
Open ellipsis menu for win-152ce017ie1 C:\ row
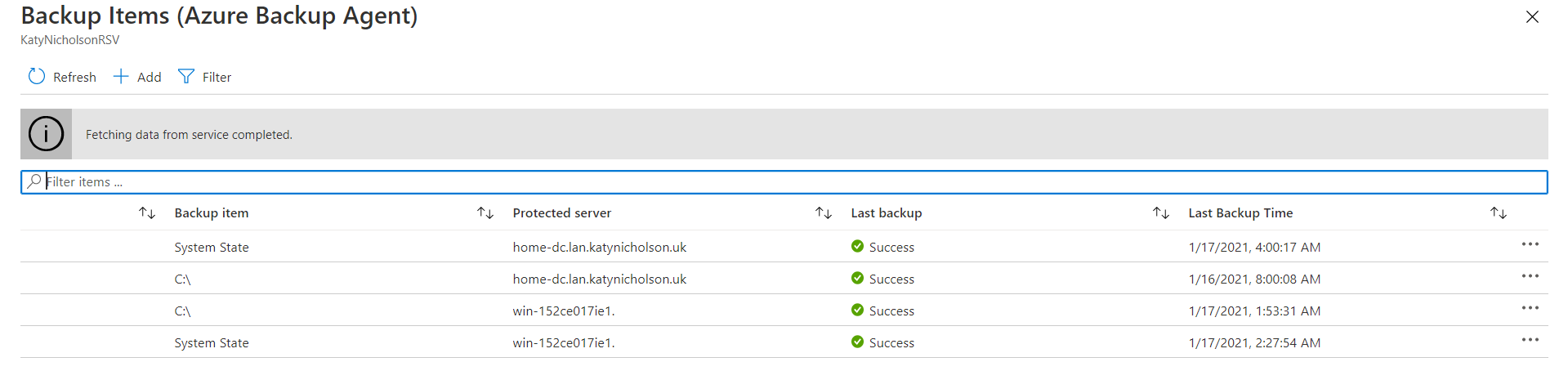point(1530,309)
